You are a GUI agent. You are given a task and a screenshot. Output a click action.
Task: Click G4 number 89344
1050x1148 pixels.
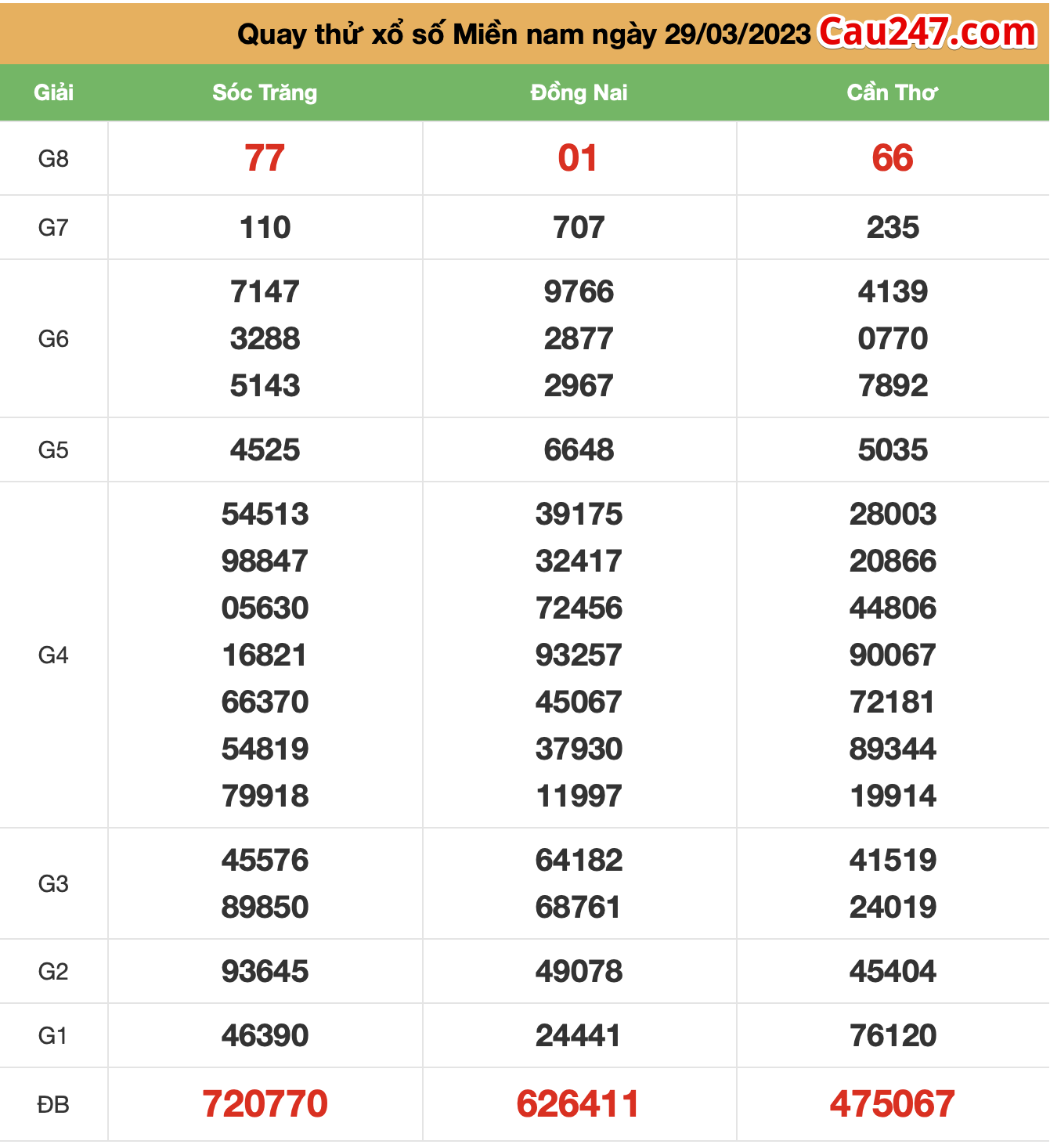(893, 749)
